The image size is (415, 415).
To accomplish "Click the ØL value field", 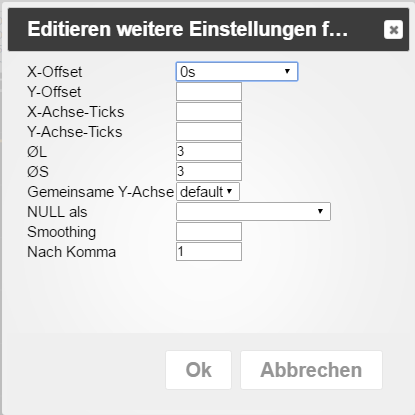I will click(209, 151).
